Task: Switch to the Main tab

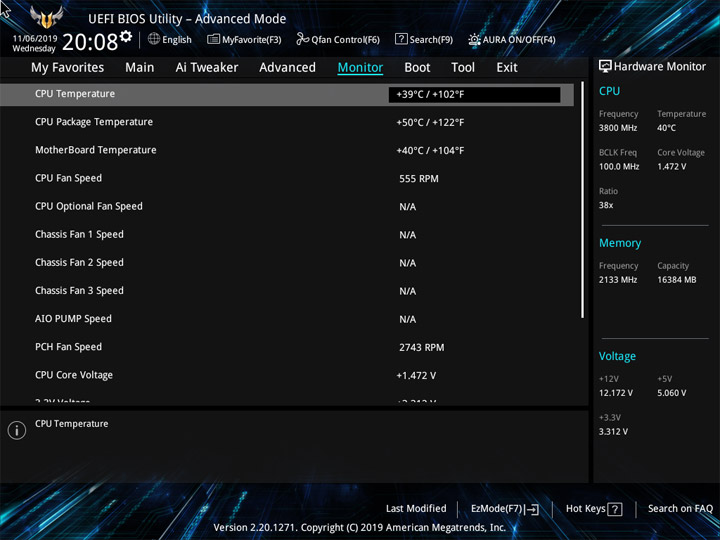Action: coord(140,68)
